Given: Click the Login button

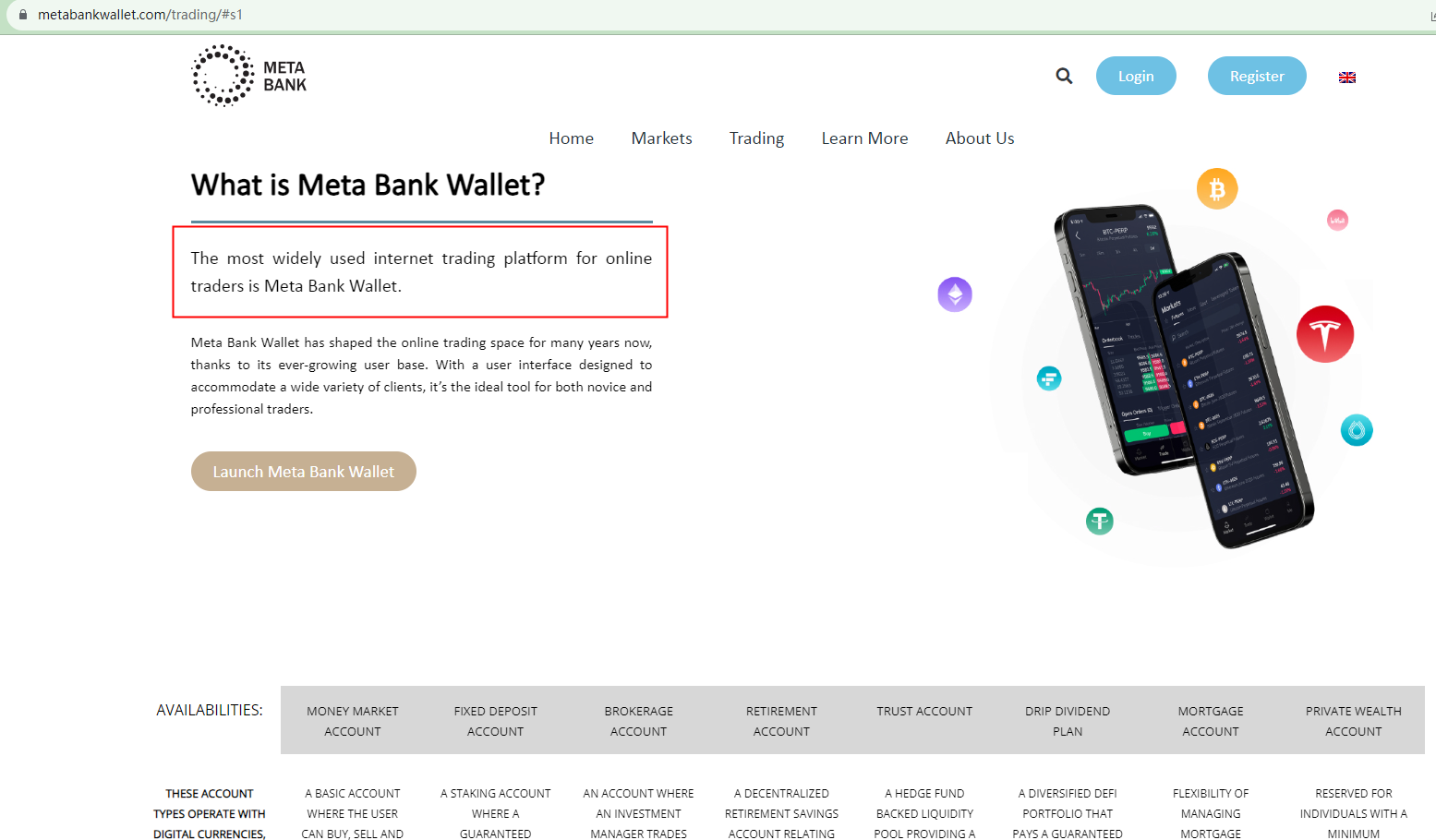Looking at the screenshot, I should 1136,76.
